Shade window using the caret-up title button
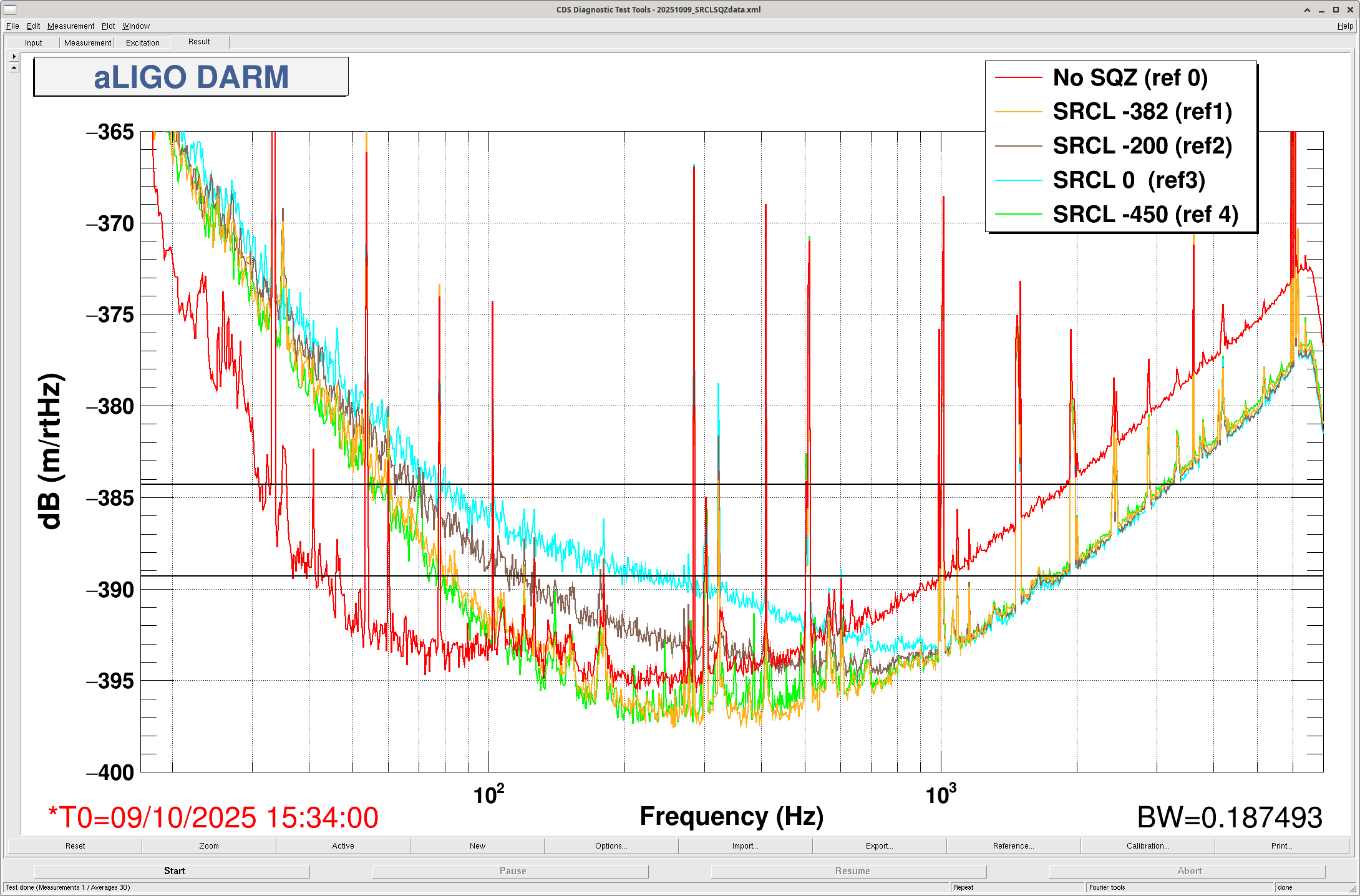 [x=1307, y=10]
